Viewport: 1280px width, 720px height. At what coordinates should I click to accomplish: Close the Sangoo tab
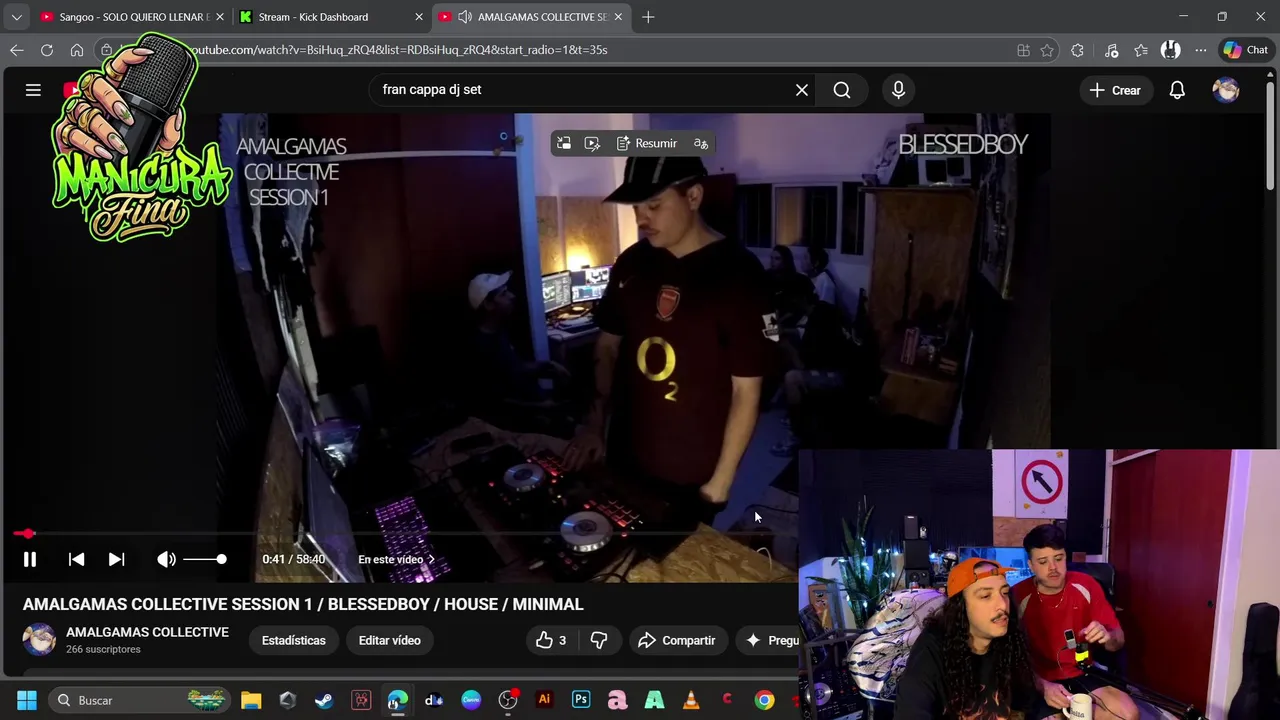tap(220, 17)
